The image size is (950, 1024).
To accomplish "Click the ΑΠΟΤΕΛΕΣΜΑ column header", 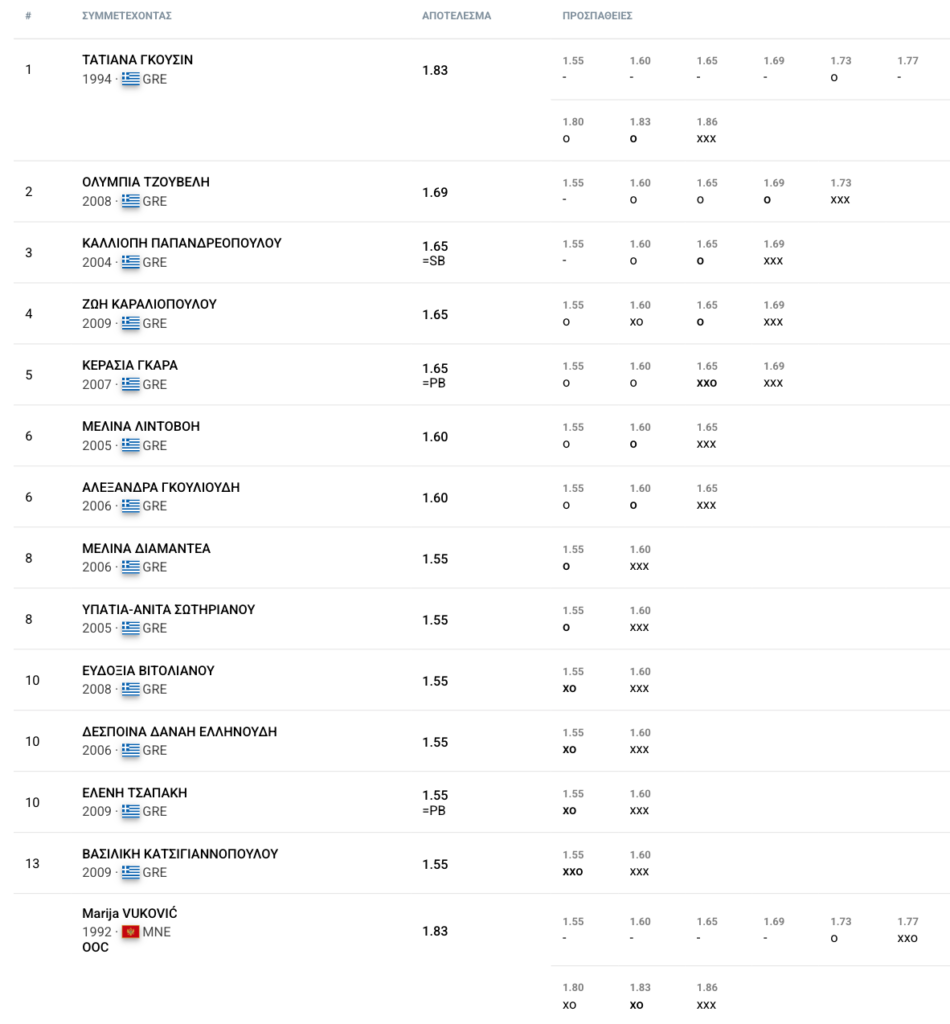I will [x=456, y=17].
